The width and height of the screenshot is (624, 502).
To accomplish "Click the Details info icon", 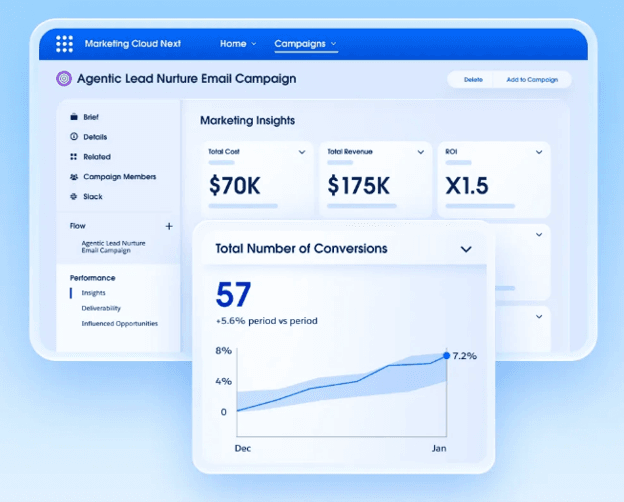I will coord(74,137).
